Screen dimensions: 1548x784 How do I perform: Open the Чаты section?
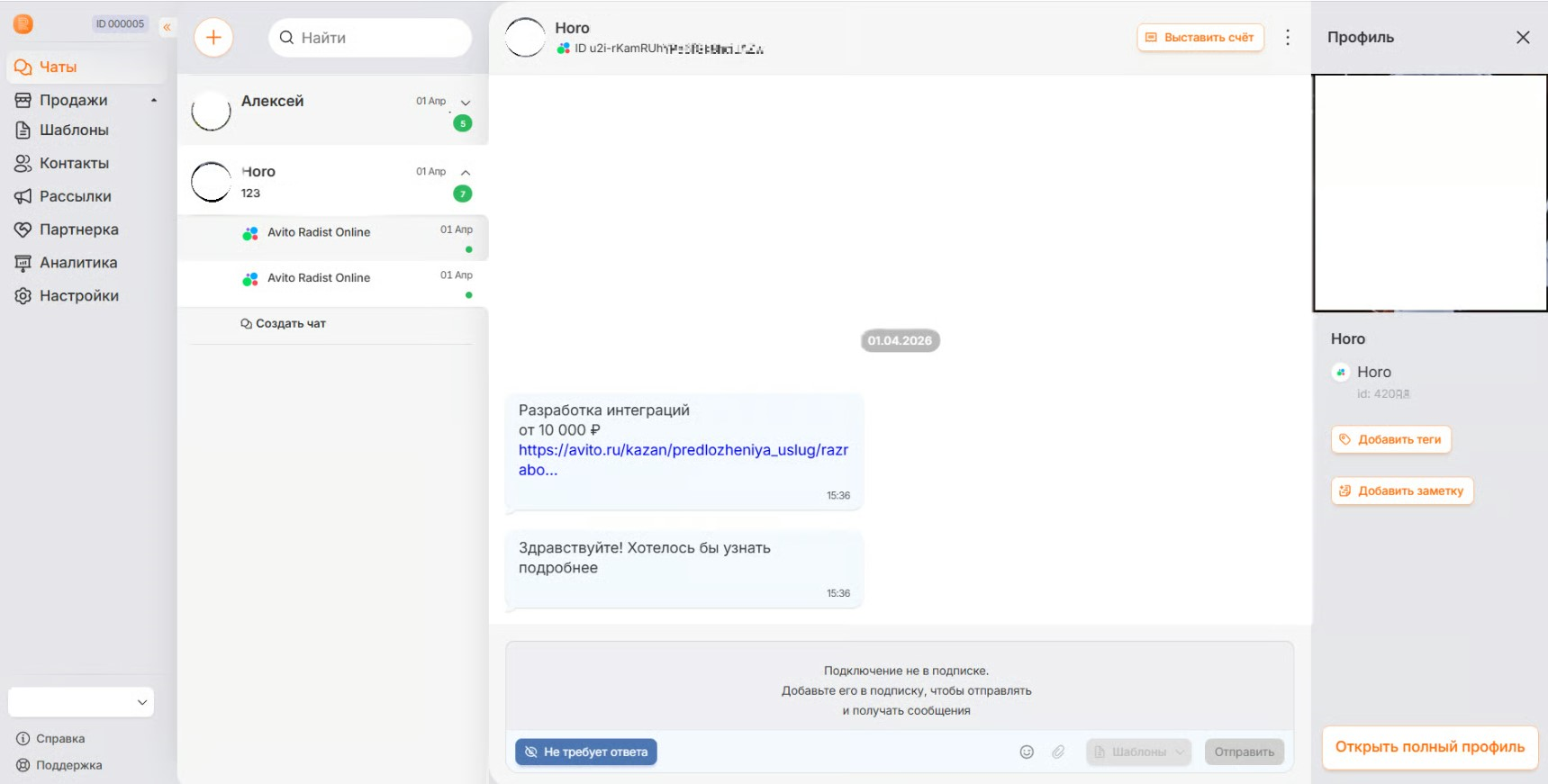[x=87, y=68]
